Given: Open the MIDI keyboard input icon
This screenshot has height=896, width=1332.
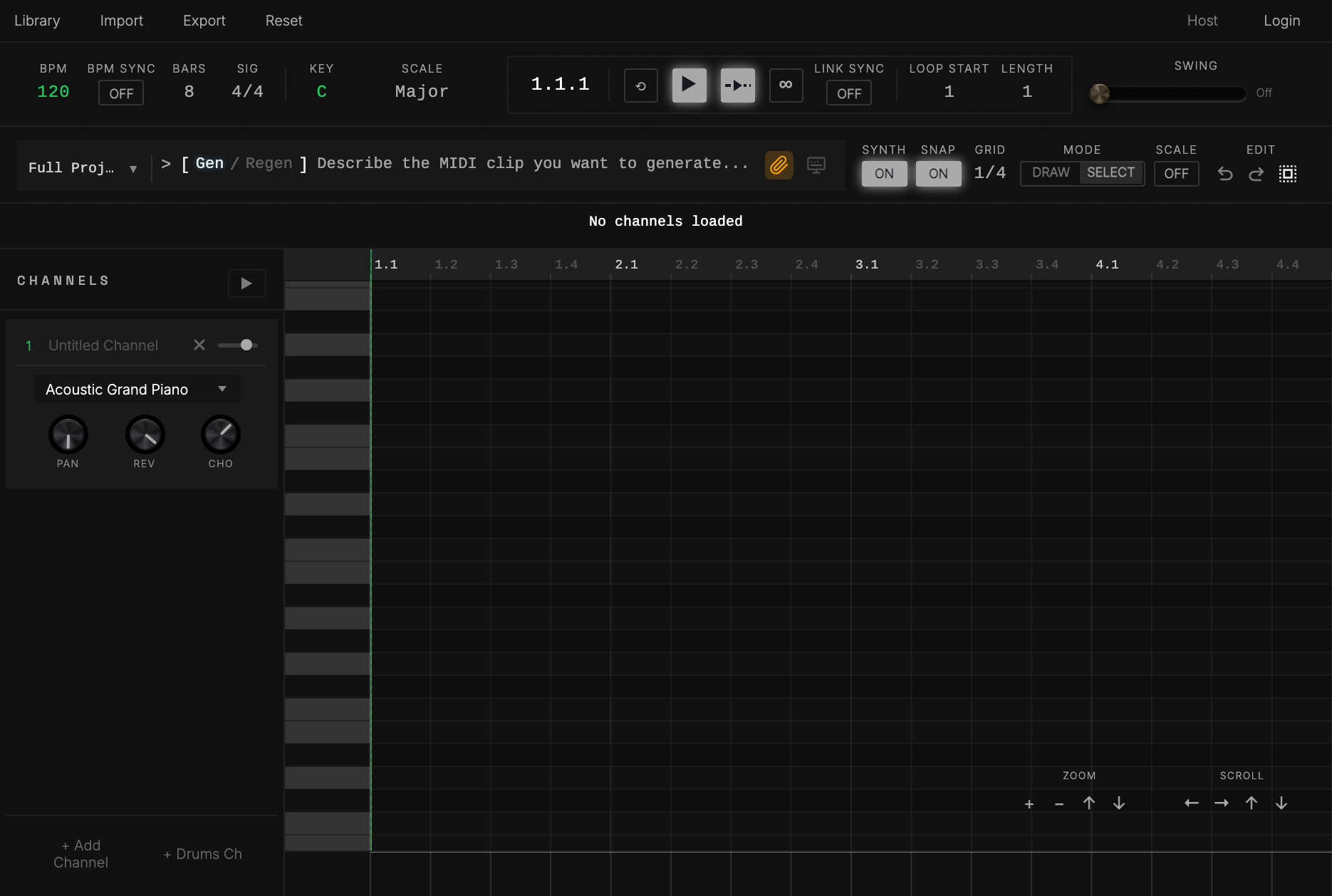Looking at the screenshot, I should point(816,165).
